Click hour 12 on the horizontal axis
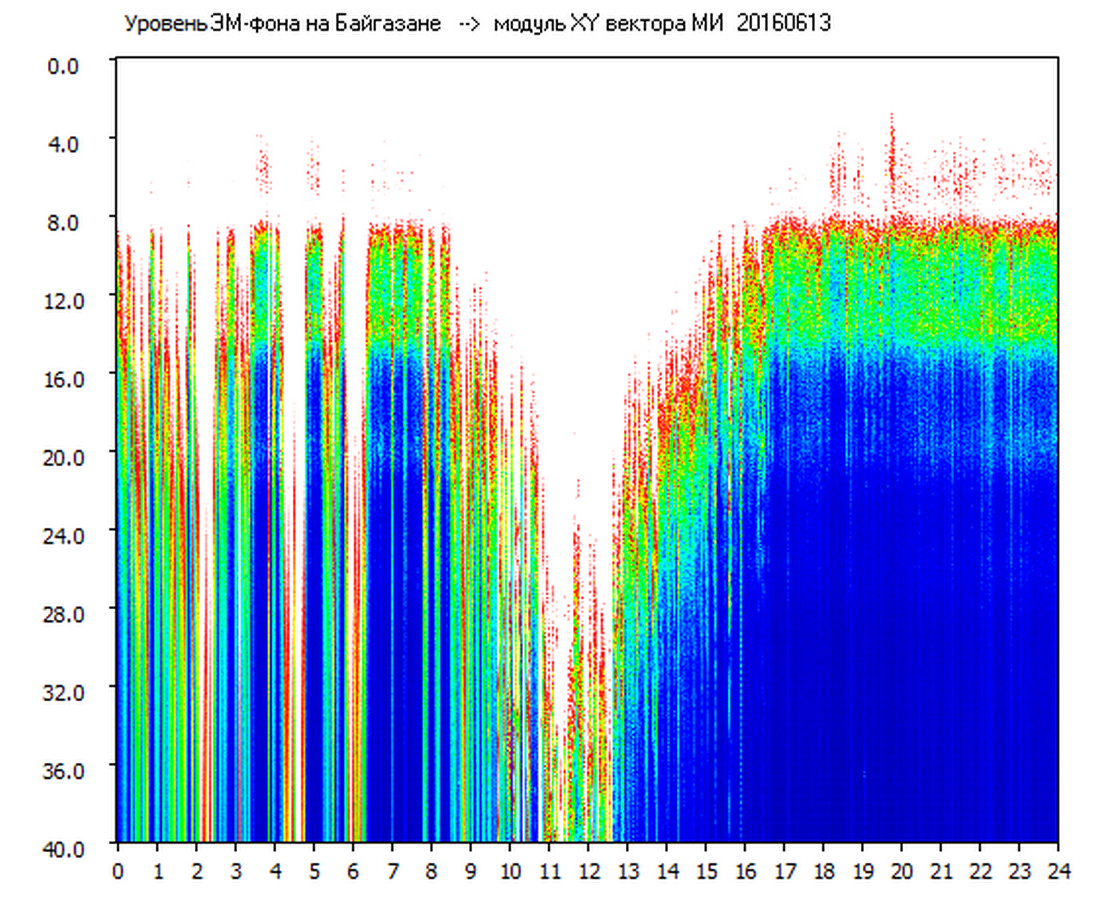1096x900 pixels. click(588, 870)
